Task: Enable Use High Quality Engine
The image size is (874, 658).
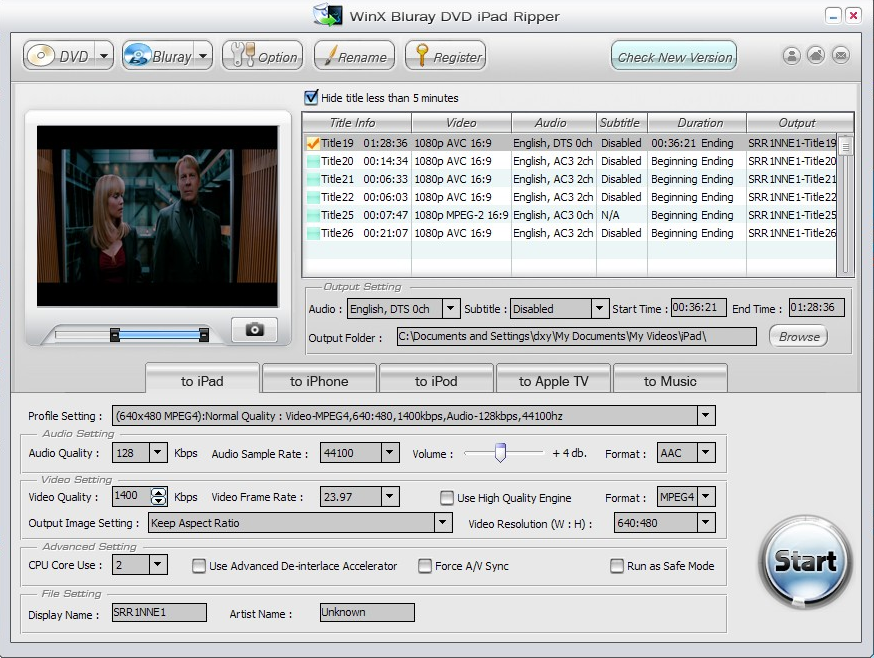Action: pyautogui.click(x=447, y=498)
